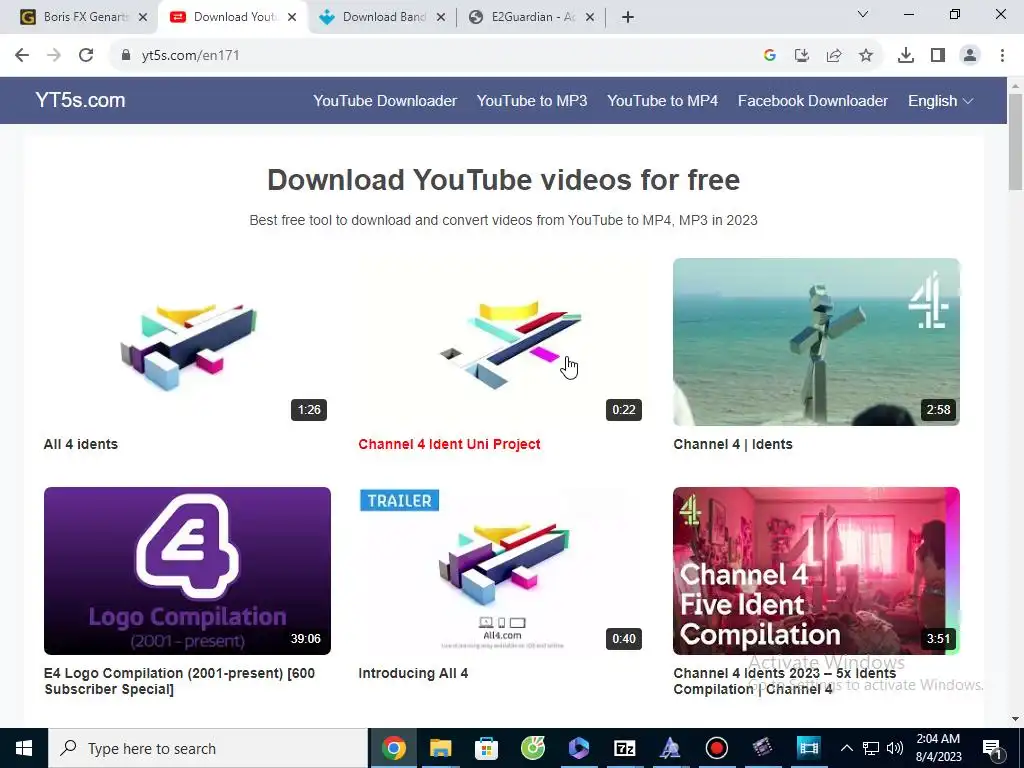Click the install app icon in address bar
Screen dimensions: 1024x768
click(802, 56)
